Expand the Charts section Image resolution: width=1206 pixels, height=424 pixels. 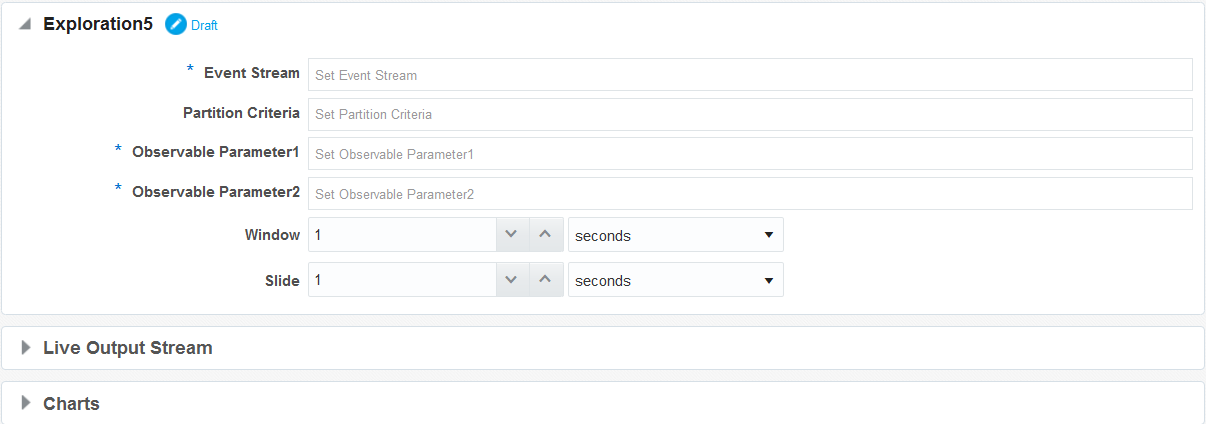tap(26, 404)
